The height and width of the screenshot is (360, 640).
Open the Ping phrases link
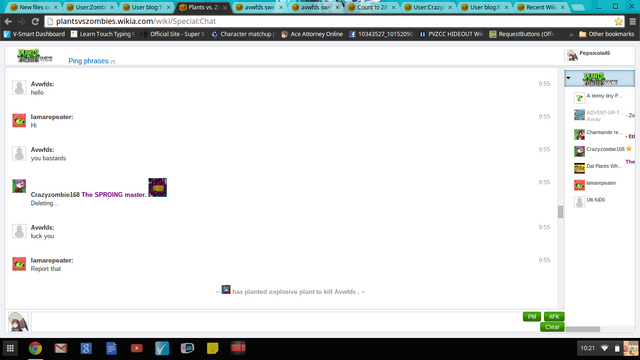(x=89, y=61)
